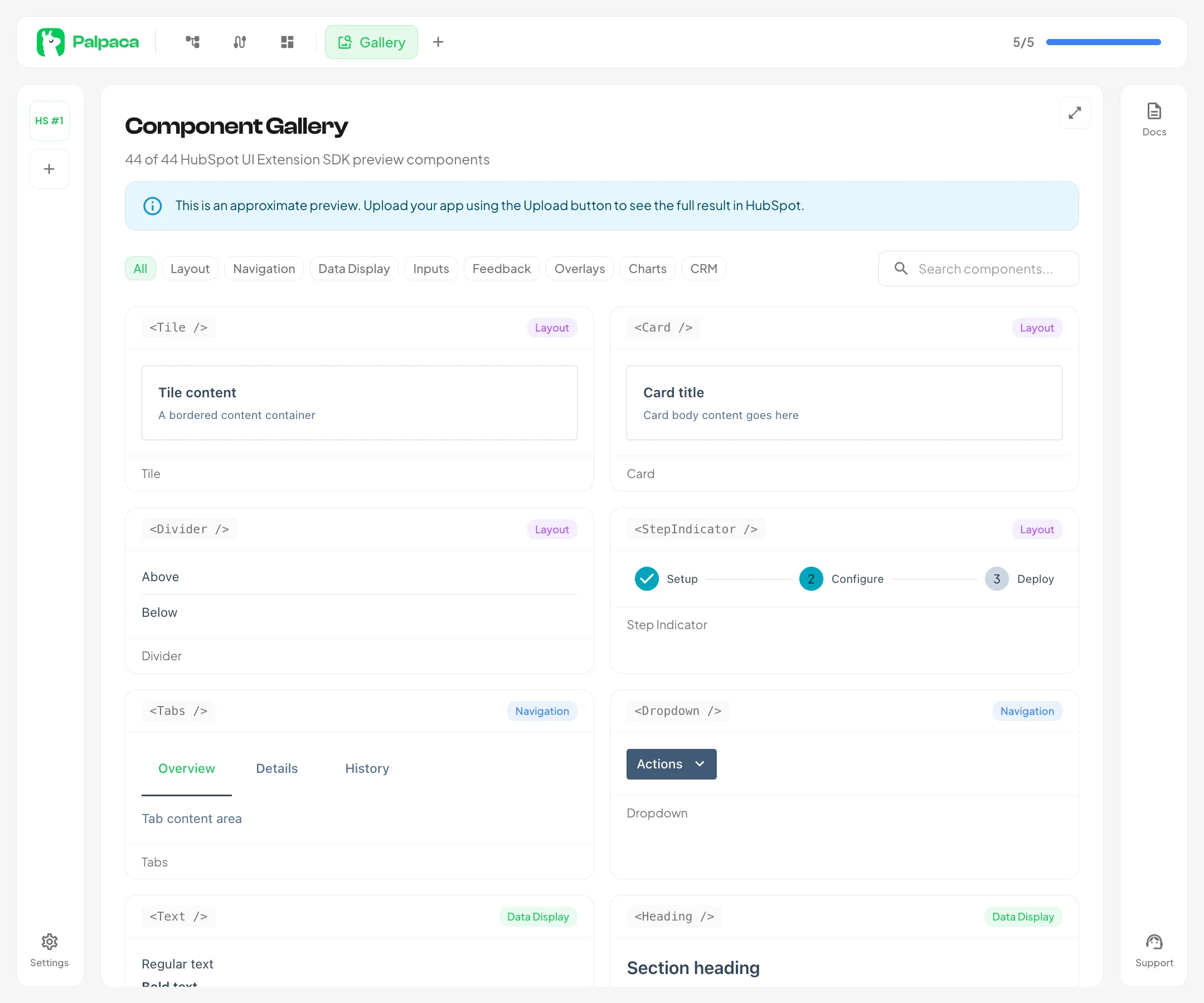Open the dashboard layout view icon
The width and height of the screenshot is (1204, 1003).
point(287,42)
